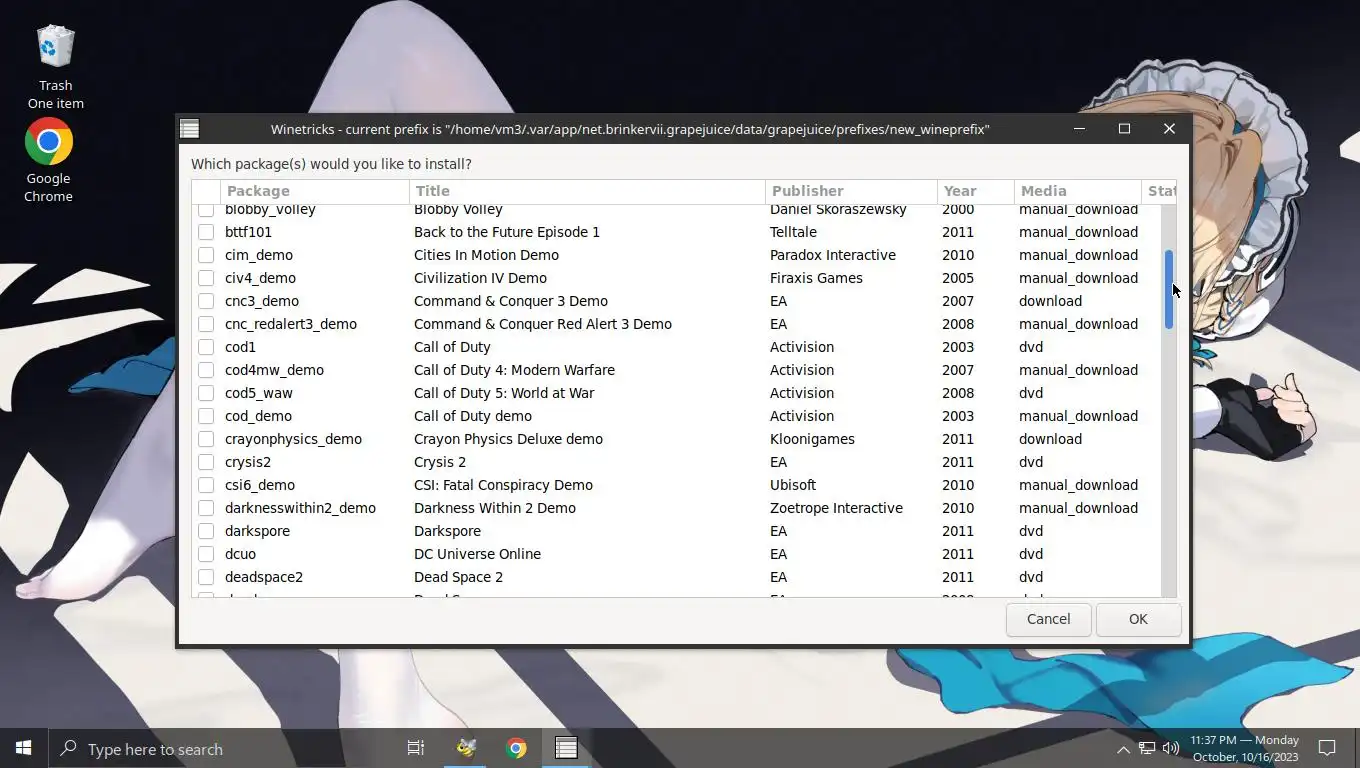Viewport: 1360px width, 768px height.
Task: Open Chrome from the taskbar
Action: coord(516,748)
